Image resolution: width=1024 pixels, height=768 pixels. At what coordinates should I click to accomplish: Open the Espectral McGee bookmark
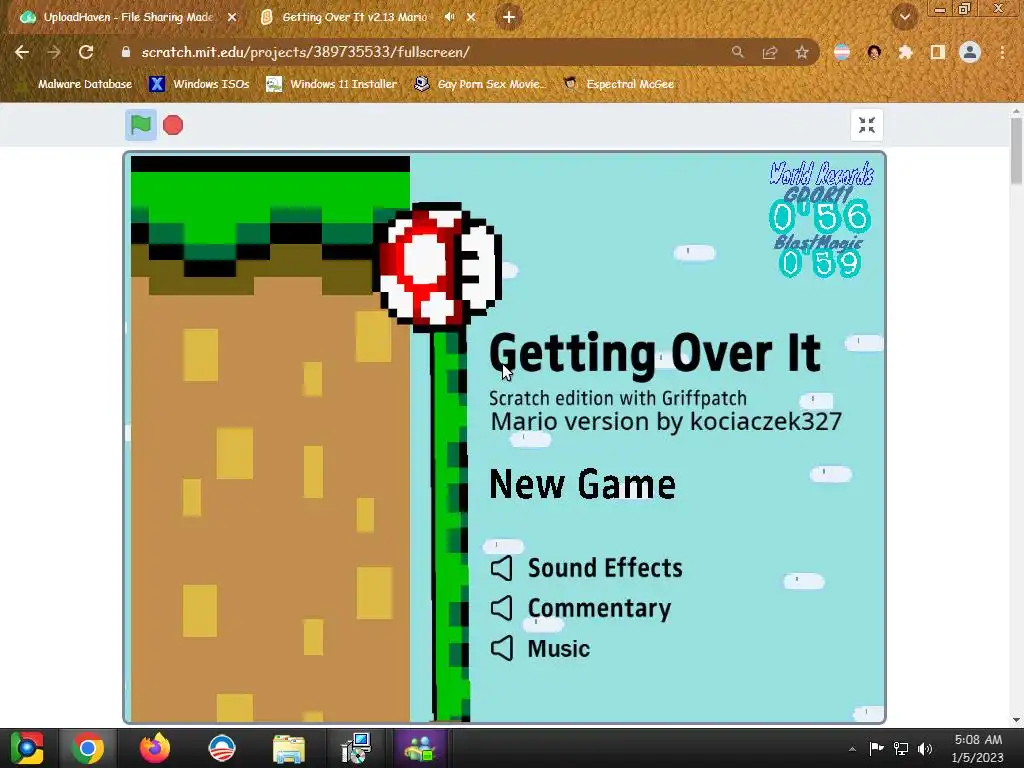point(619,84)
